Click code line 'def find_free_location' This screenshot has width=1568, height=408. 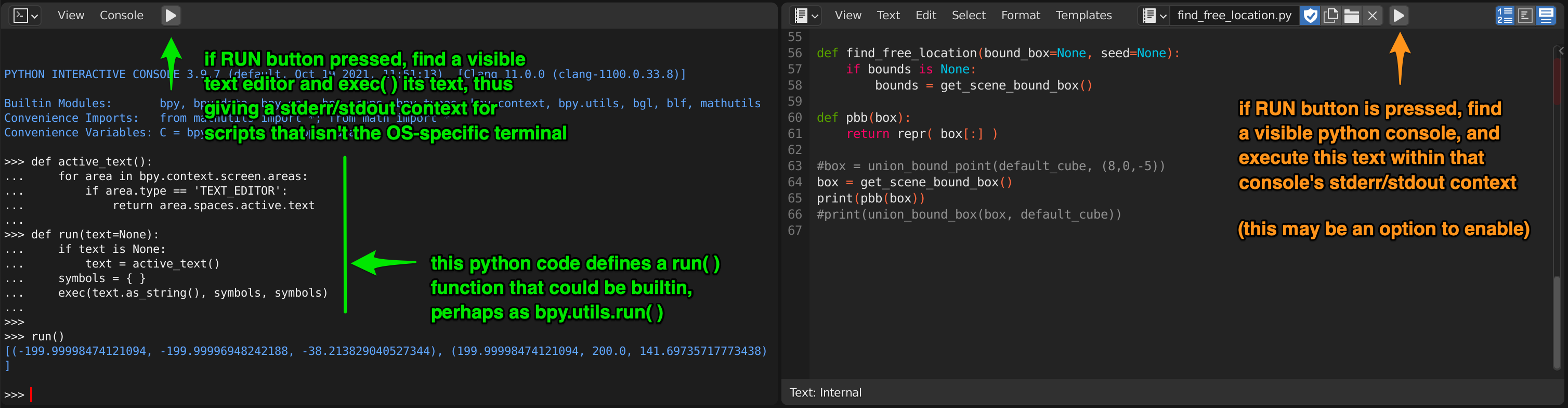[x=998, y=53]
